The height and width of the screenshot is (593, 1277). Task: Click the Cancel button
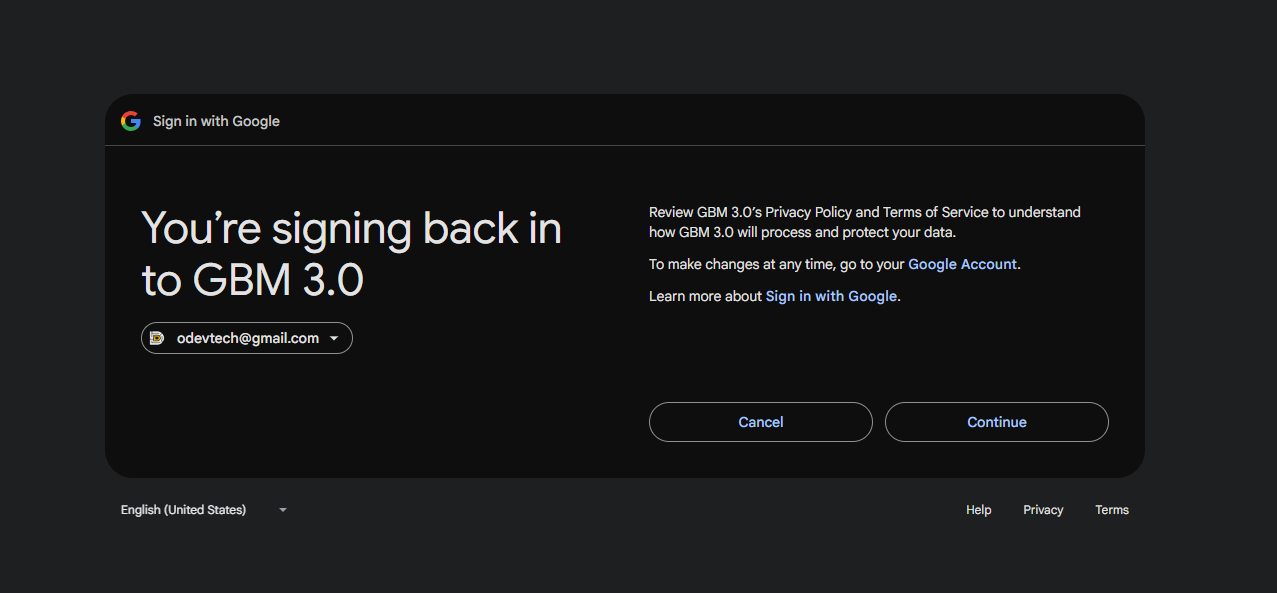tap(761, 422)
